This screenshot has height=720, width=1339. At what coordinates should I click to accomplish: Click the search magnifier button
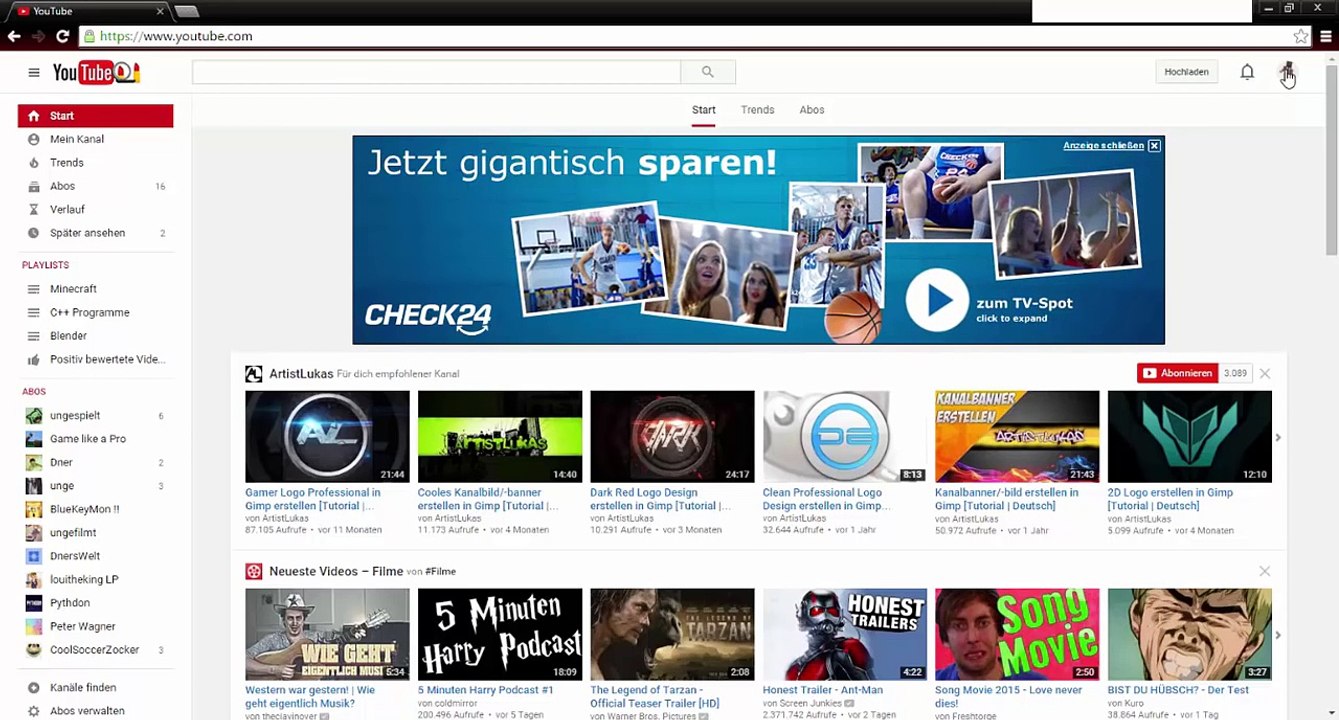708,72
